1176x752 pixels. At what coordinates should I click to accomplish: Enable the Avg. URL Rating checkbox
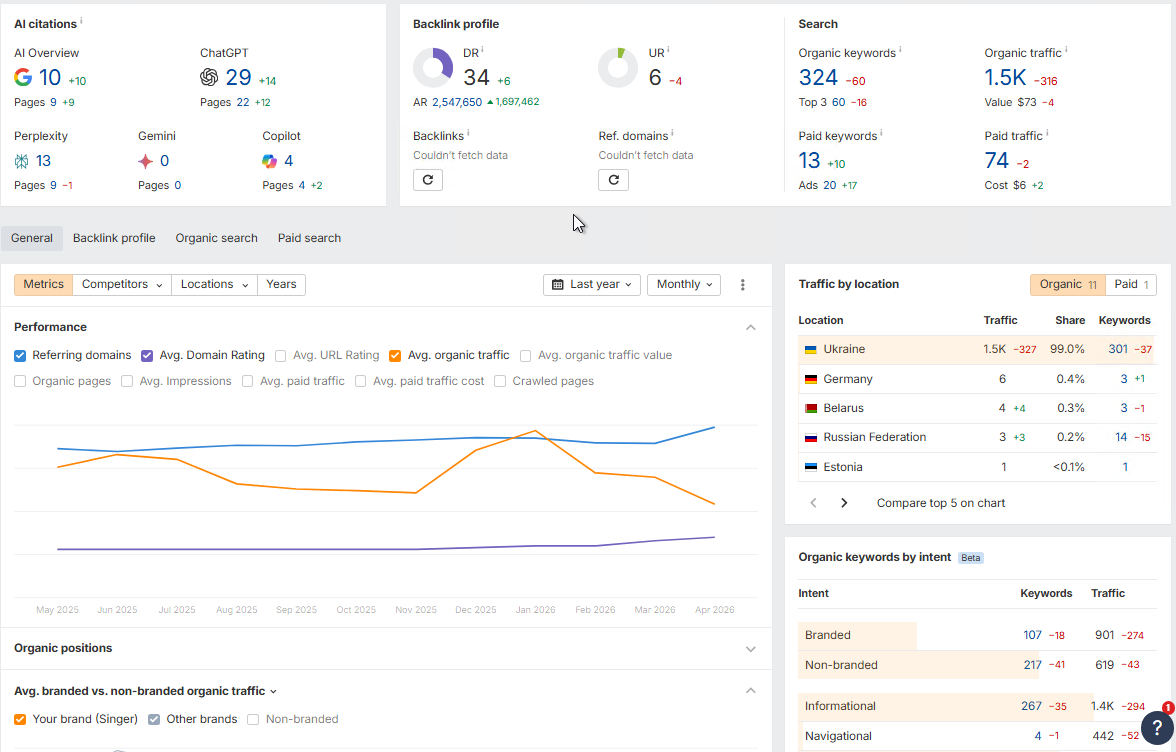point(281,355)
